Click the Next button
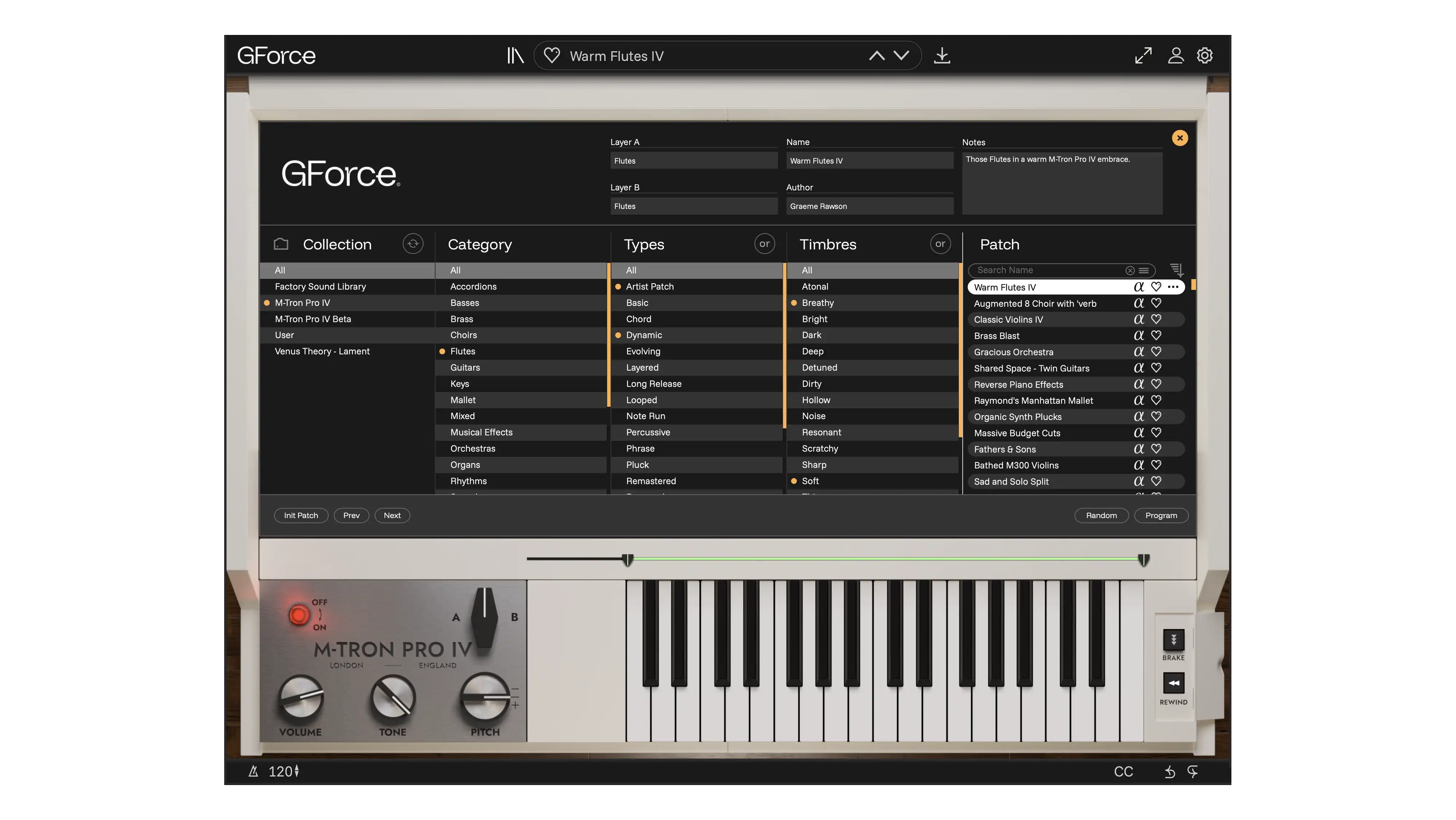 coord(392,515)
